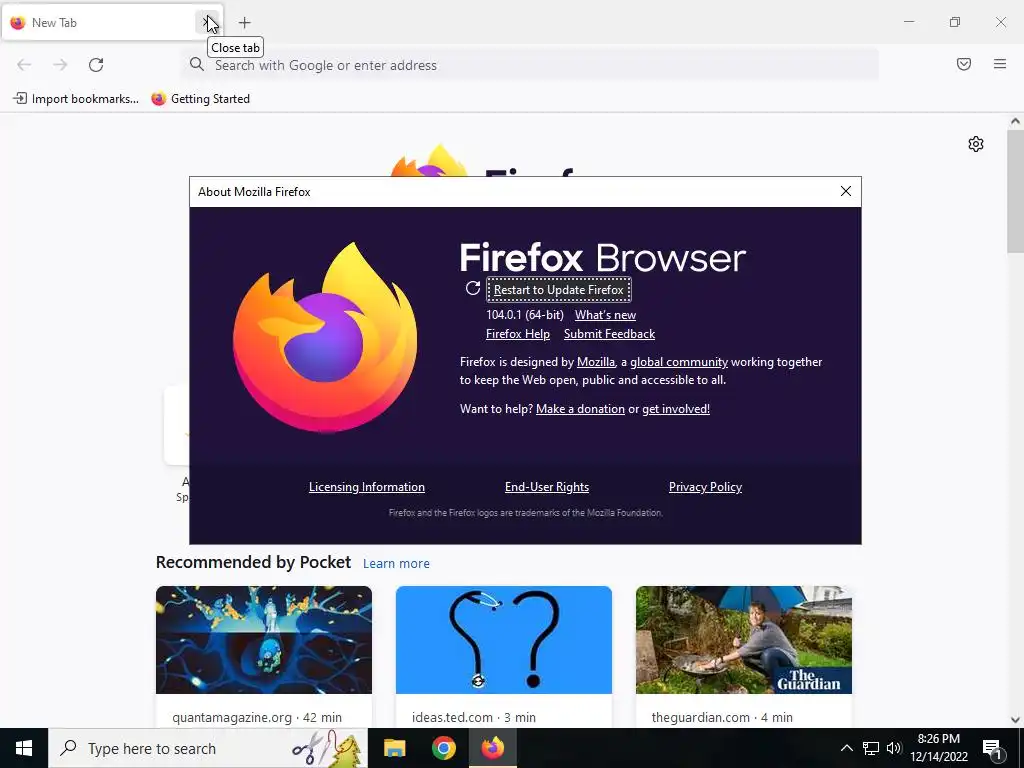Open new tab personalize settings gear
Screen dimensions: 1024x768
(976, 144)
